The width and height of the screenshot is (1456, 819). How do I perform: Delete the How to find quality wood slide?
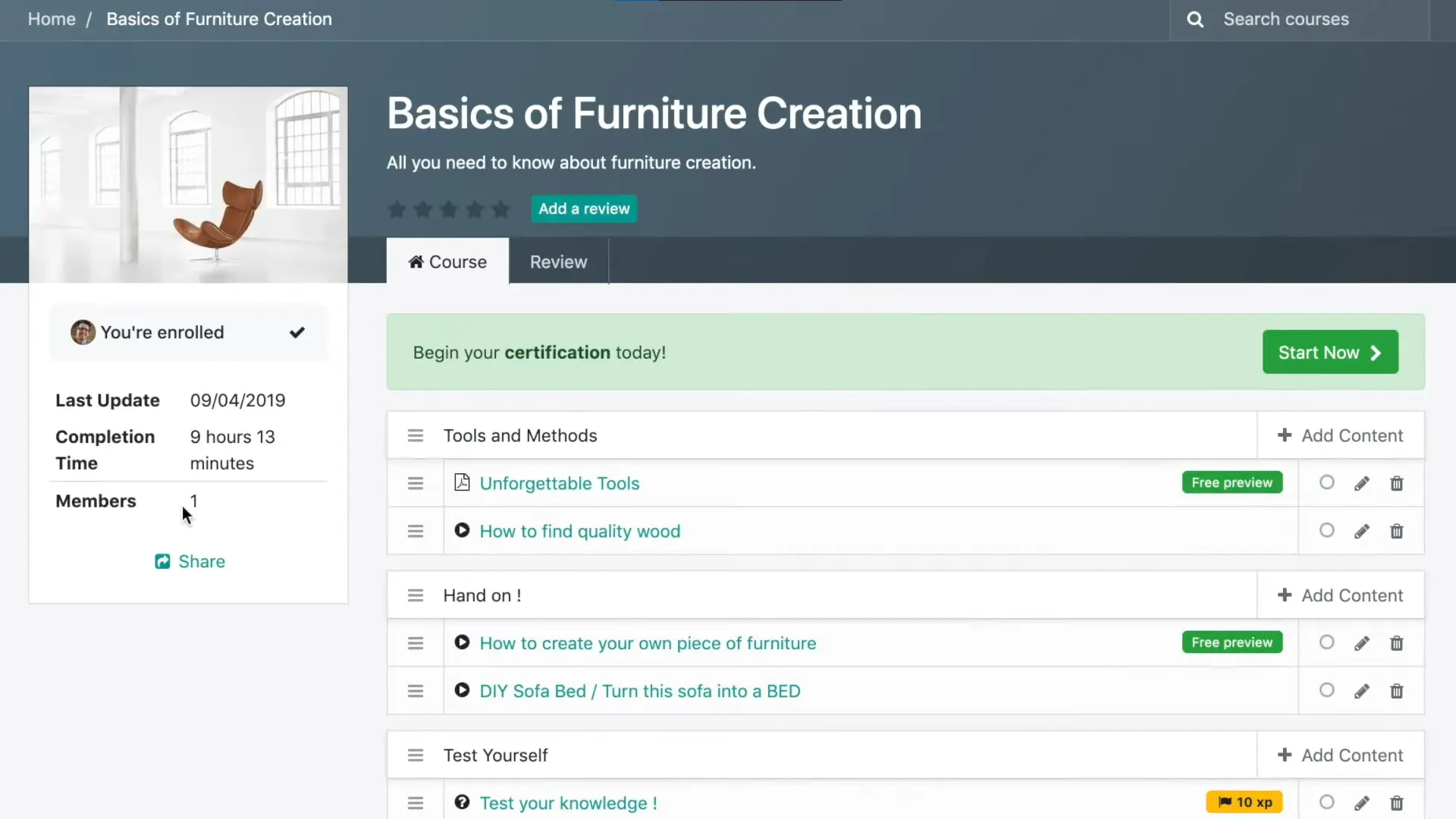1397,532
